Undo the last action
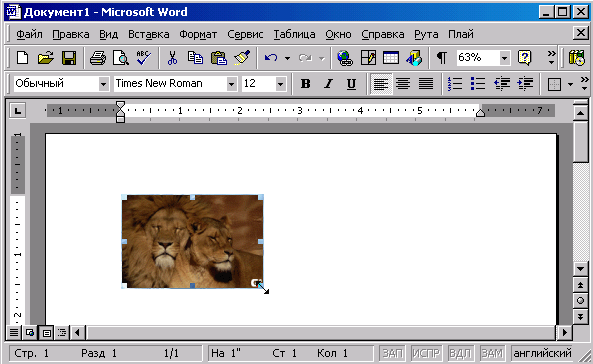Screen dimensions: 593x364 click(x=271, y=58)
